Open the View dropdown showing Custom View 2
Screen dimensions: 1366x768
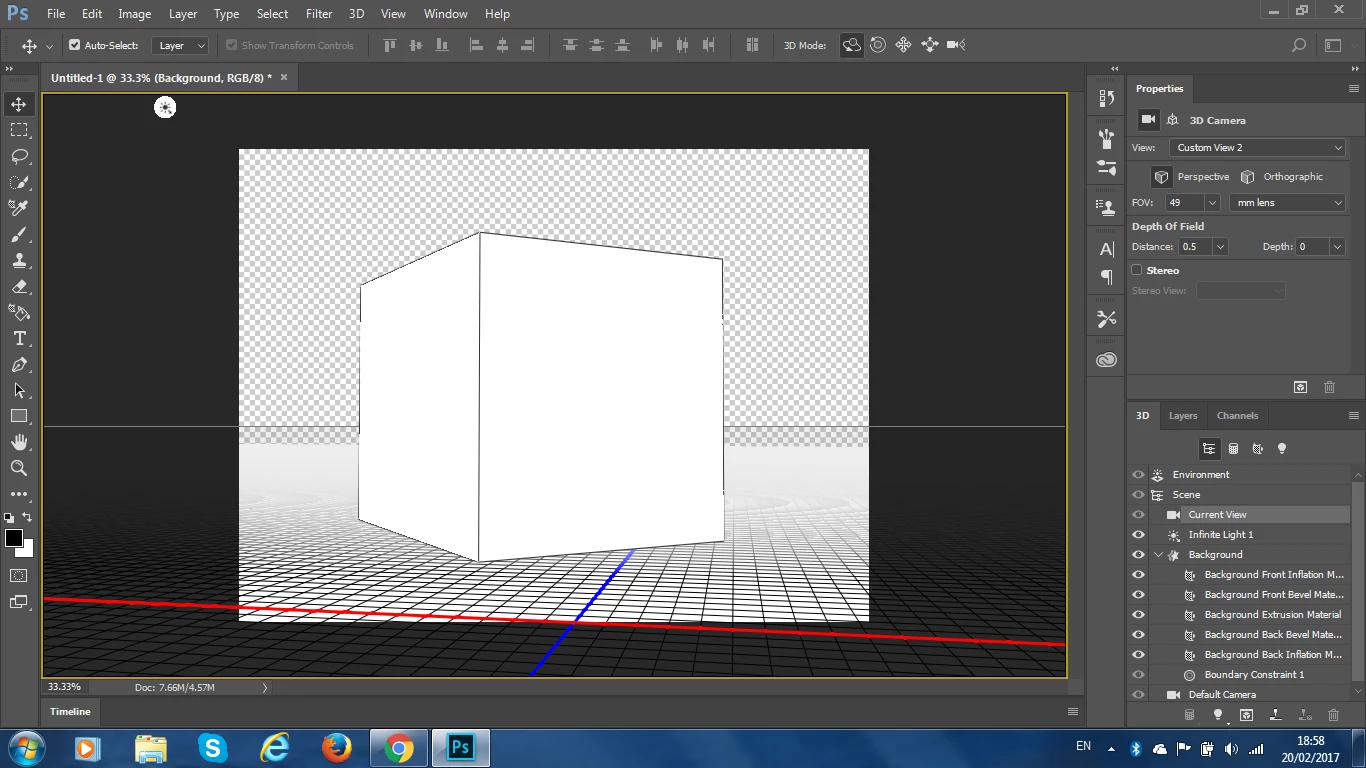pyautogui.click(x=1258, y=148)
